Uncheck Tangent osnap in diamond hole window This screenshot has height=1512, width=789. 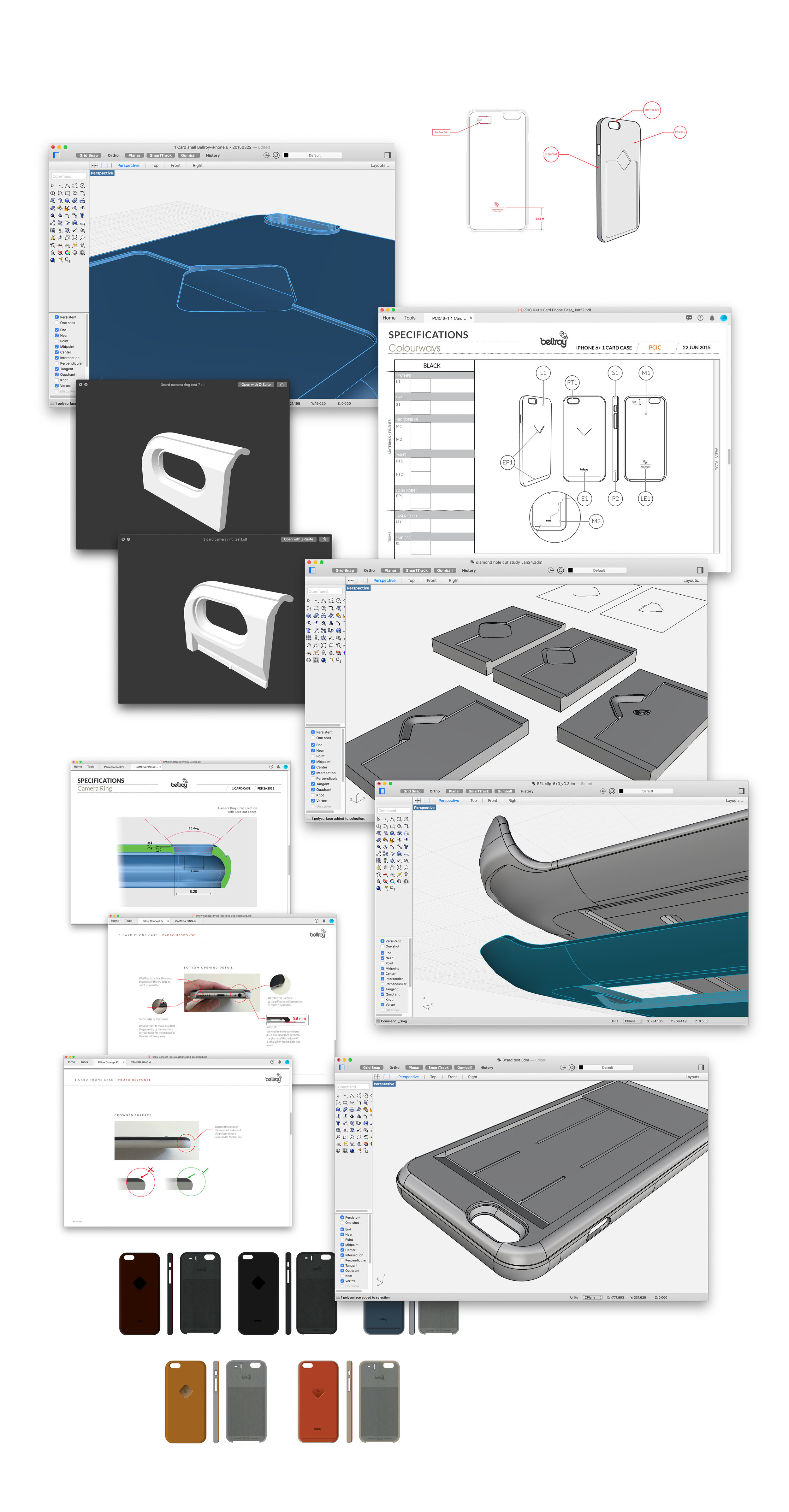tap(313, 784)
